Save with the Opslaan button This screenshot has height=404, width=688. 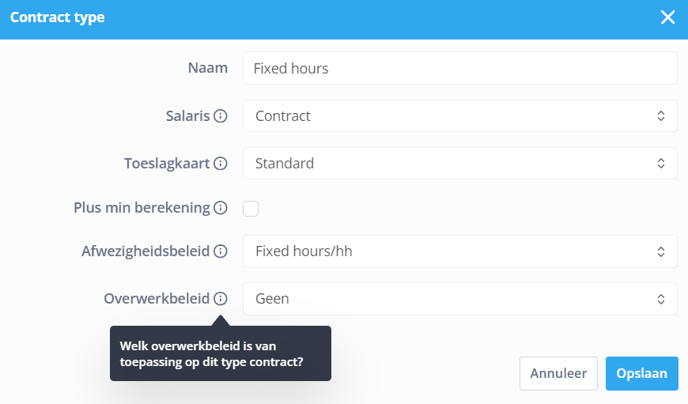642,373
